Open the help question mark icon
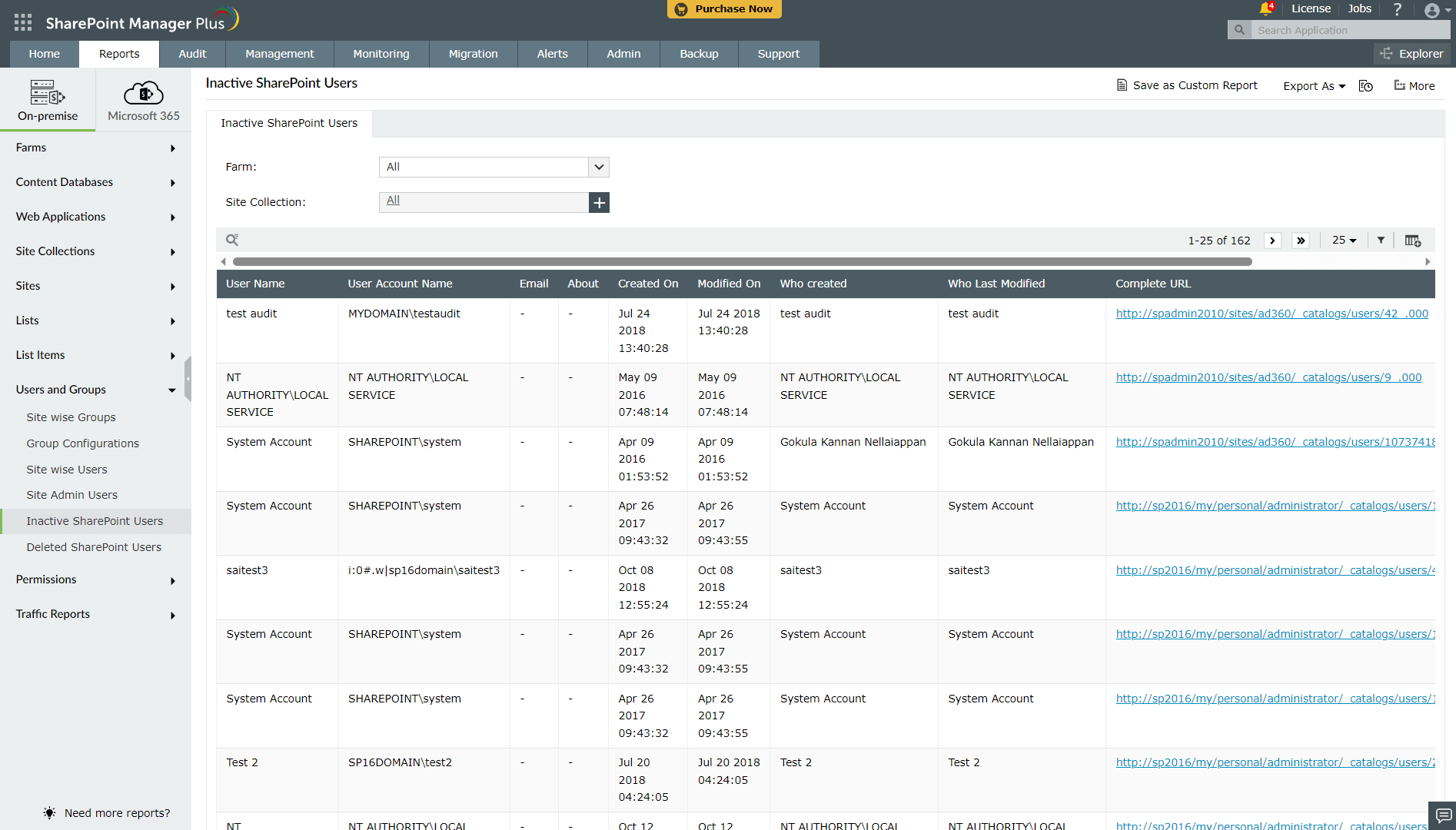 click(x=1398, y=9)
